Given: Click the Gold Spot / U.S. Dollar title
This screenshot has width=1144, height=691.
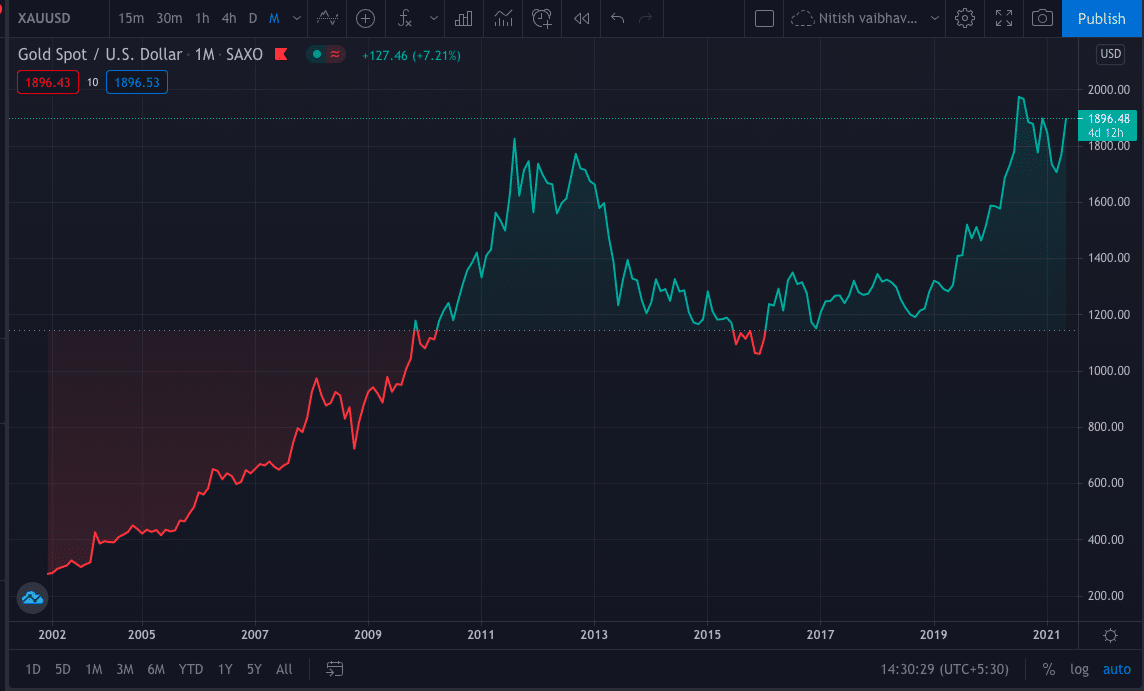Looking at the screenshot, I should (99, 55).
